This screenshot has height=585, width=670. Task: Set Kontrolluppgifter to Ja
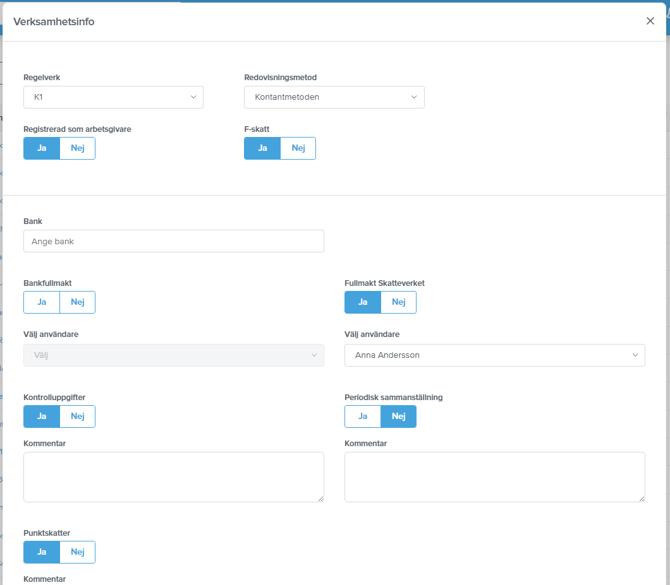(x=42, y=416)
